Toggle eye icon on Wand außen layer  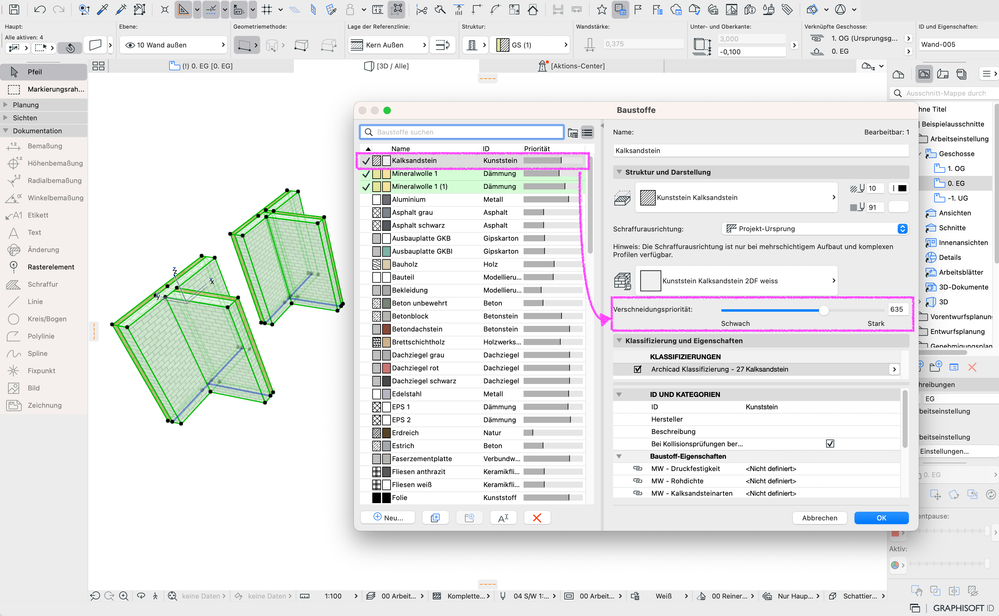pyautogui.click(x=130, y=46)
